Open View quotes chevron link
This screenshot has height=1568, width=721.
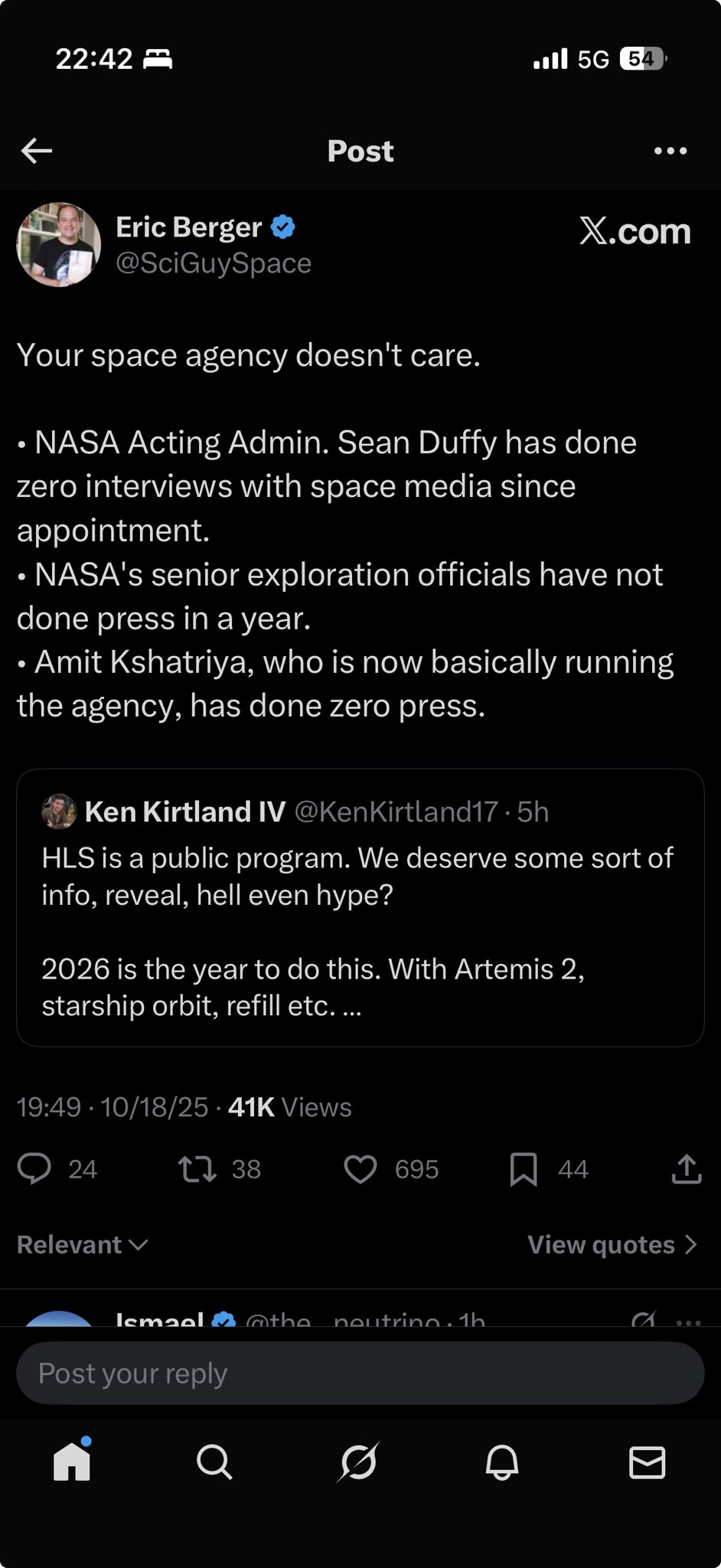click(612, 1245)
